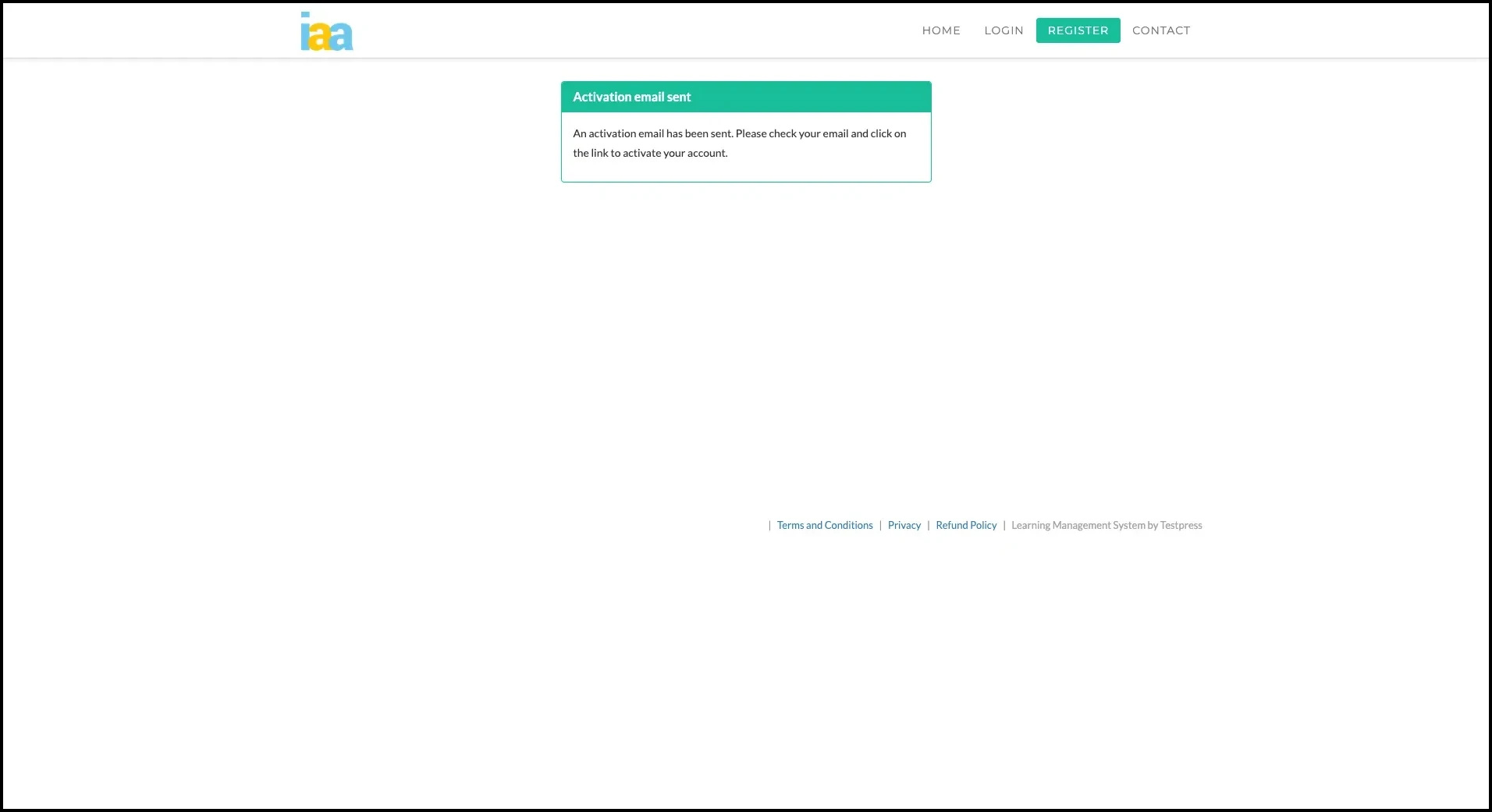Open the Refund Policy link

pos(965,525)
